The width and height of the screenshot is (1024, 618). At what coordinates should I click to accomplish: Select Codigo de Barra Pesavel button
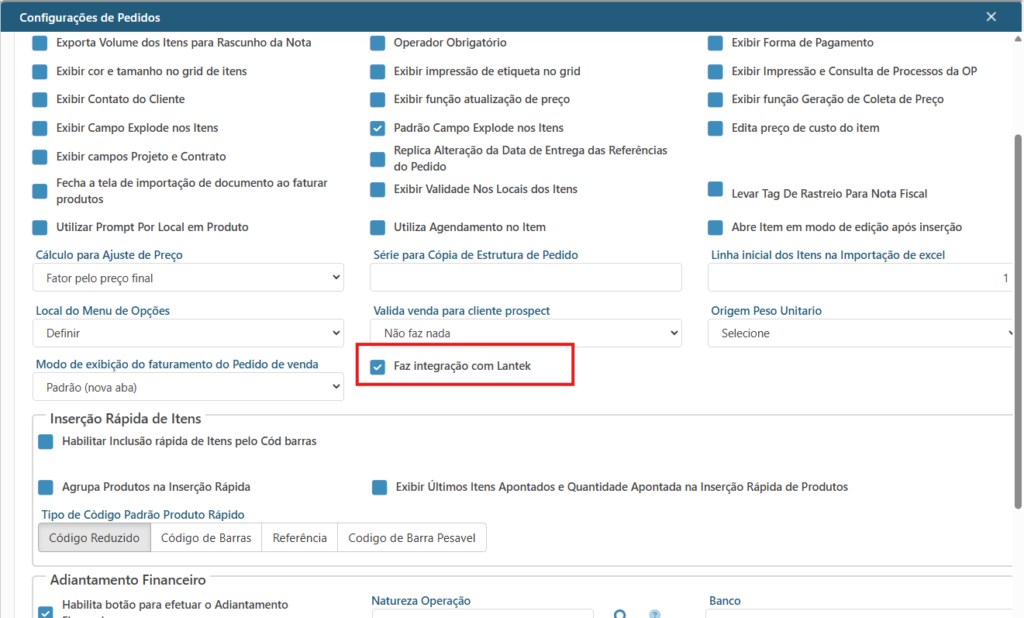412,538
